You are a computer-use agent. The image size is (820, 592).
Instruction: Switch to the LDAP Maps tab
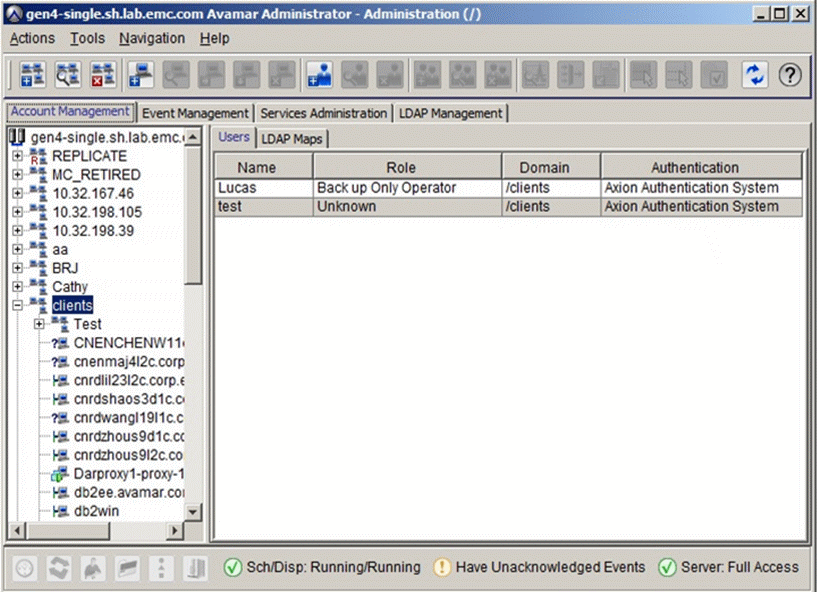click(x=292, y=139)
